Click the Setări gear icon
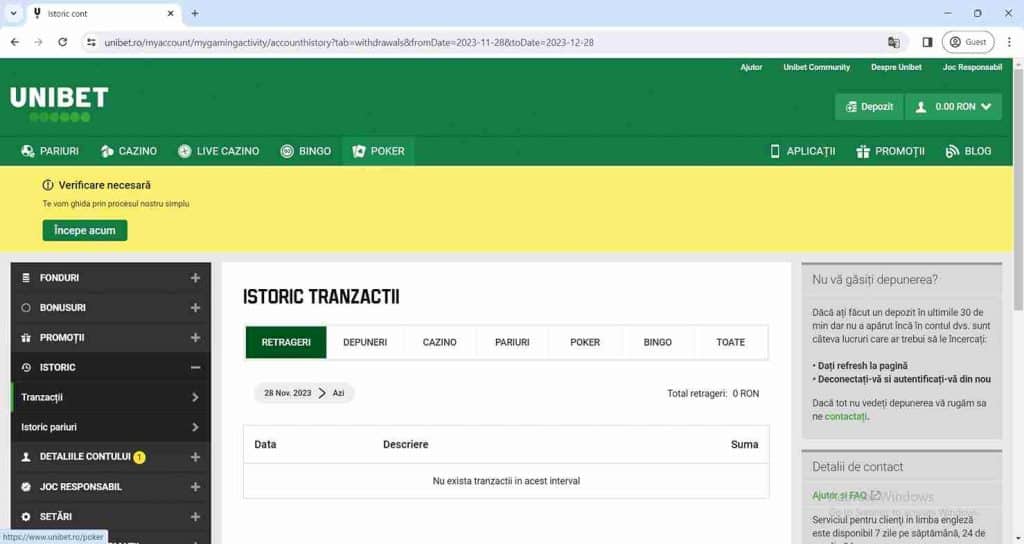 click(26, 517)
